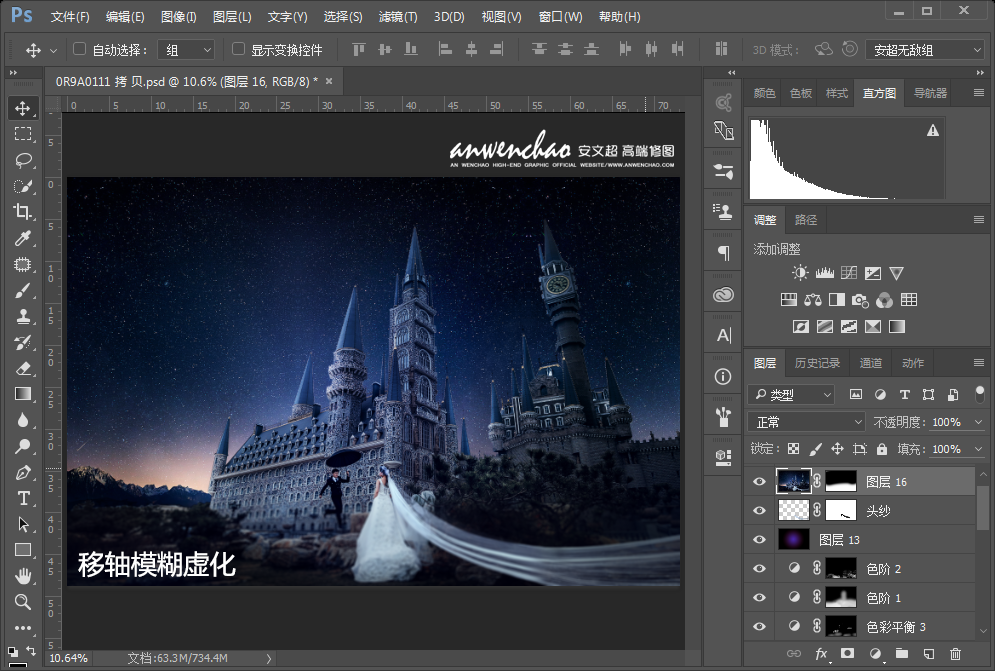
Task: Add a Brightness/Contrast adjustment
Action: point(800,273)
